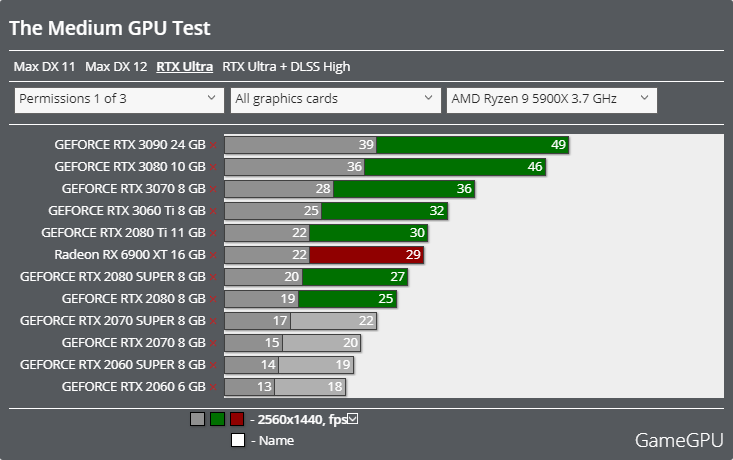The height and width of the screenshot is (460, 733).
Task: Click the red 29 fps bar for Radeon 6900 XT
Action: coord(366,255)
